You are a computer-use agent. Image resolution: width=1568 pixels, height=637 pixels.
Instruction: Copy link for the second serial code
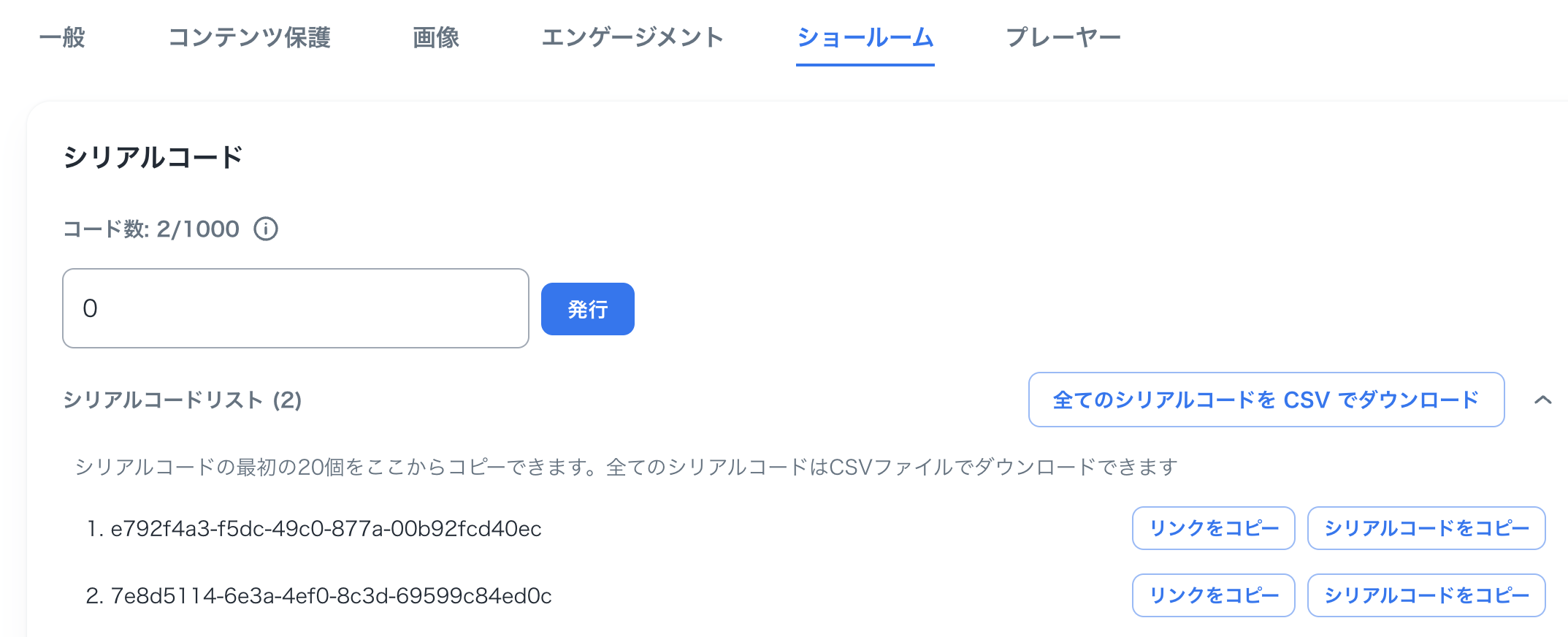pos(1213,595)
